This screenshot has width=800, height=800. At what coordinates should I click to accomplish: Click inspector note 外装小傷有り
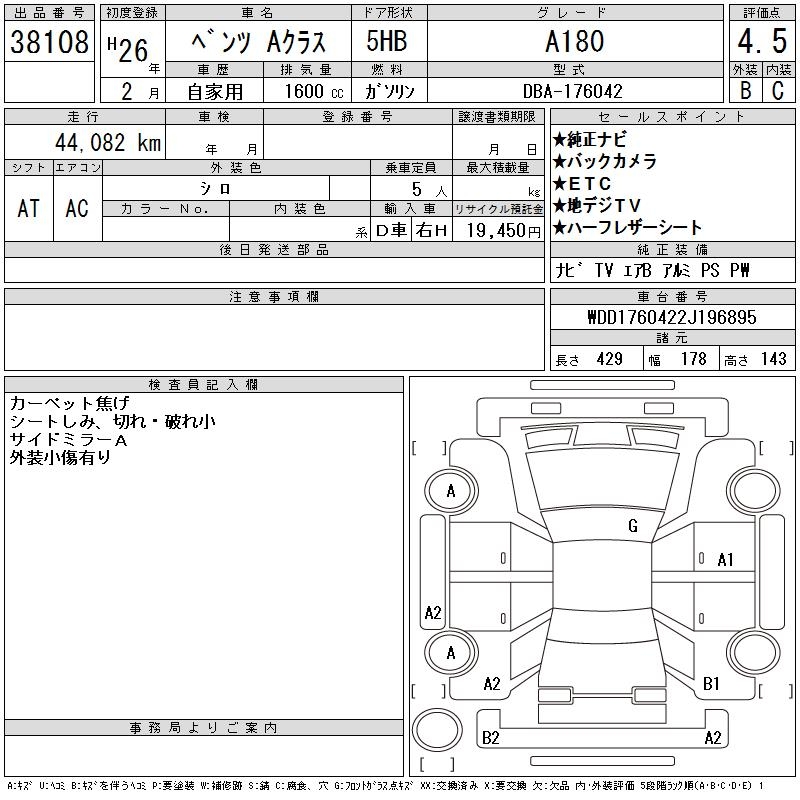tap(60, 458)
